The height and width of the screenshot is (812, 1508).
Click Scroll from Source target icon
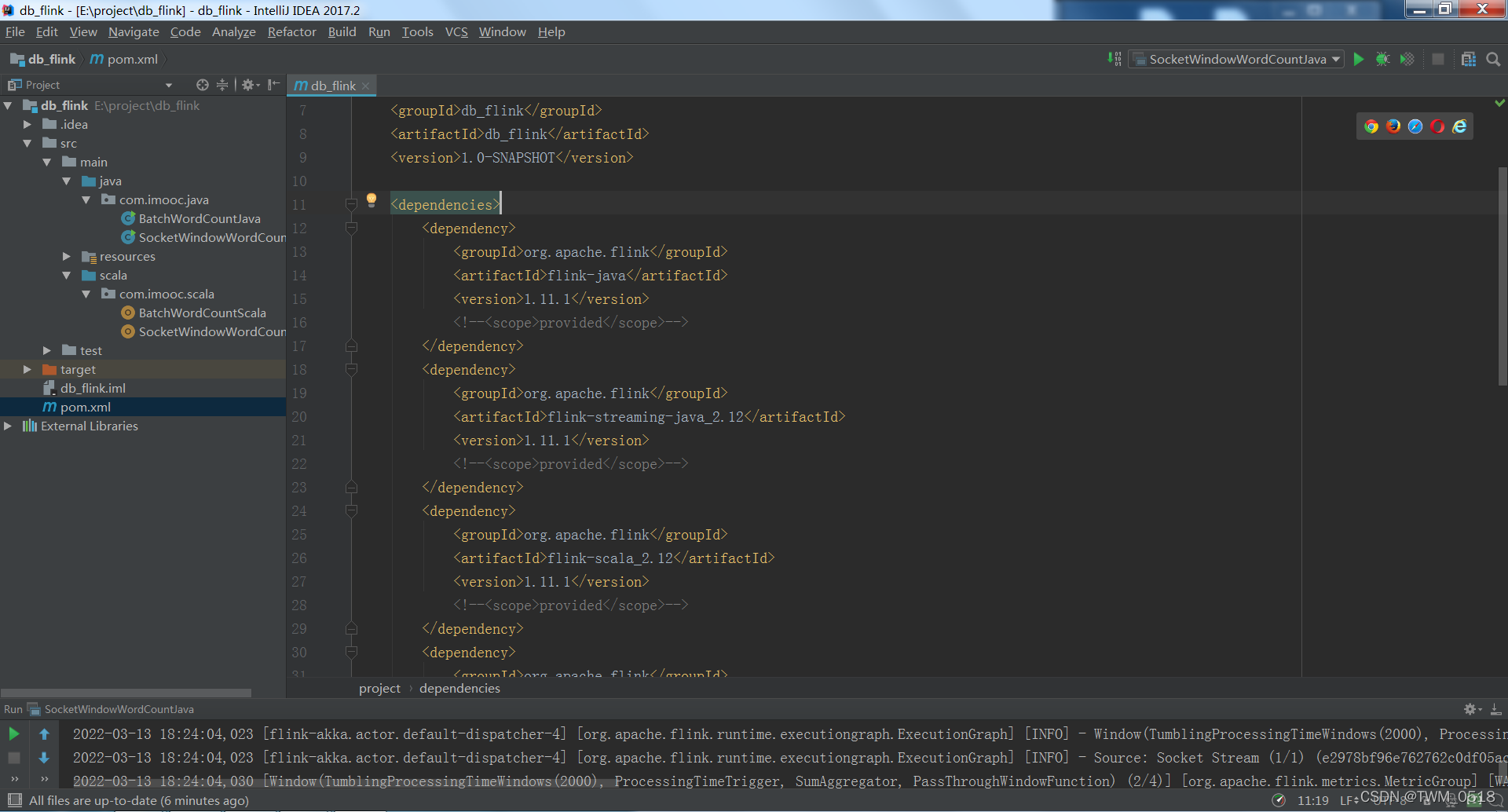pyautogui.click(x=203, y=85)
